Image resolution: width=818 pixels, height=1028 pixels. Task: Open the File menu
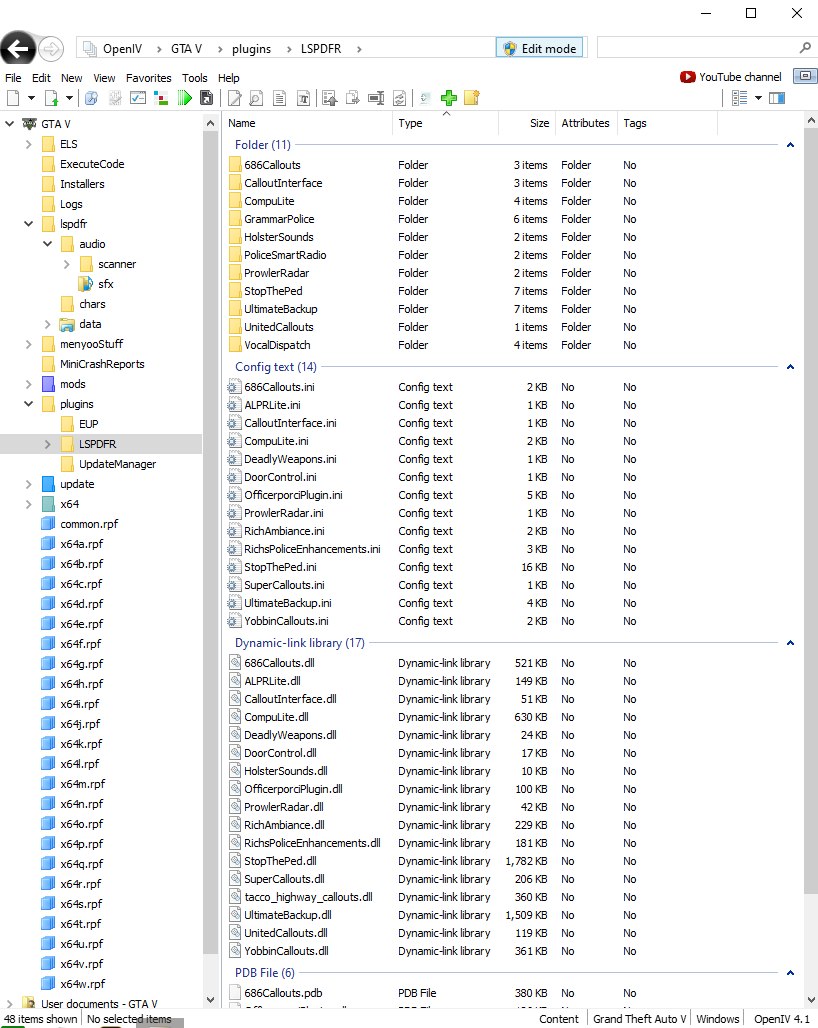click(13, 78)
